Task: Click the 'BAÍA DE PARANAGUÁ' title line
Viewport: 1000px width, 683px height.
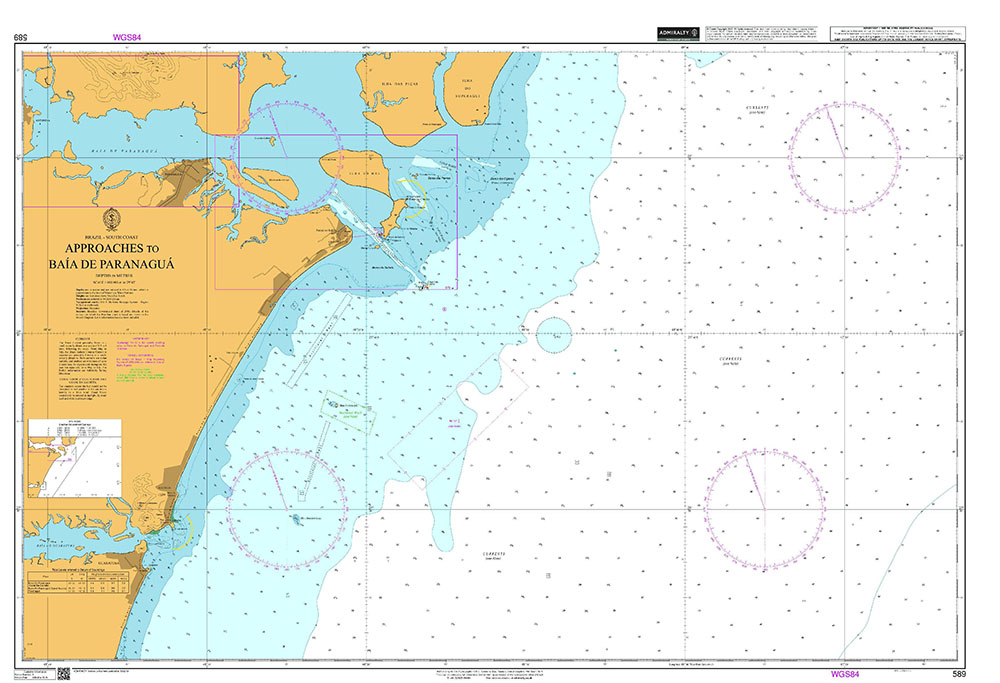Action: pyautogui.click(x=112, y=264)
